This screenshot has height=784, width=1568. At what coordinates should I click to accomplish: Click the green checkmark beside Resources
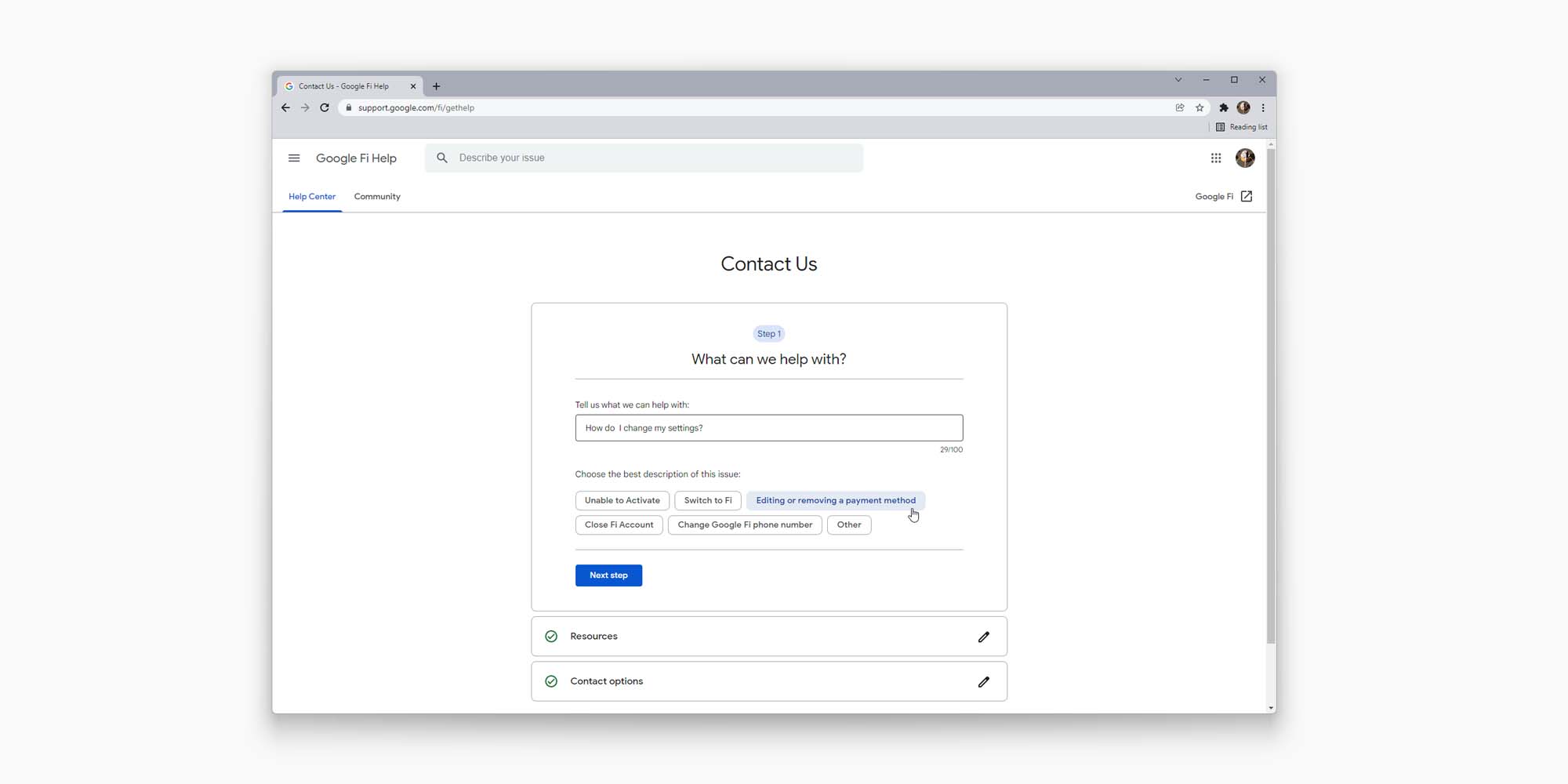552,636
